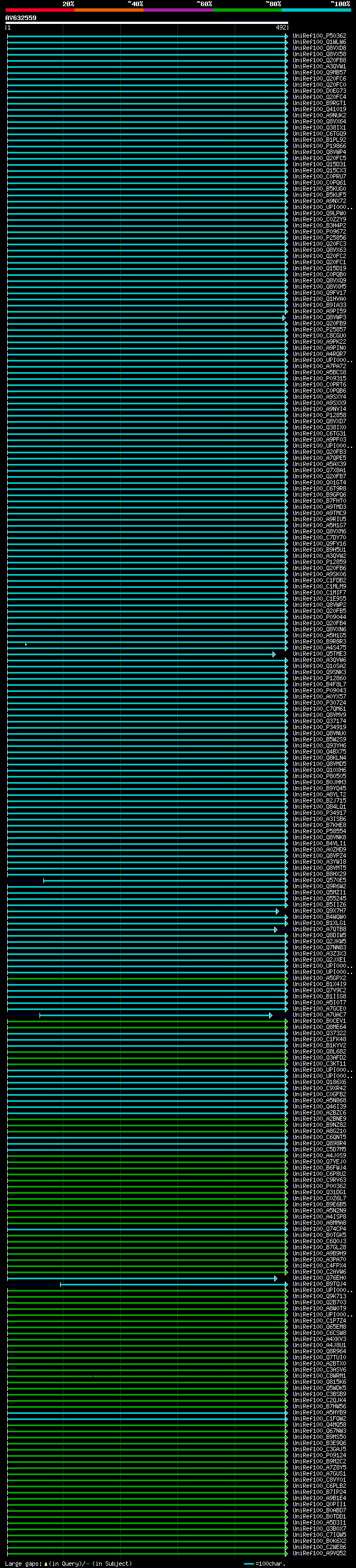The image size is (356, 1568).
Task: Select hit label UniRef100_A9NUK2
Action: pyautogui.click(x=319, y=115)
